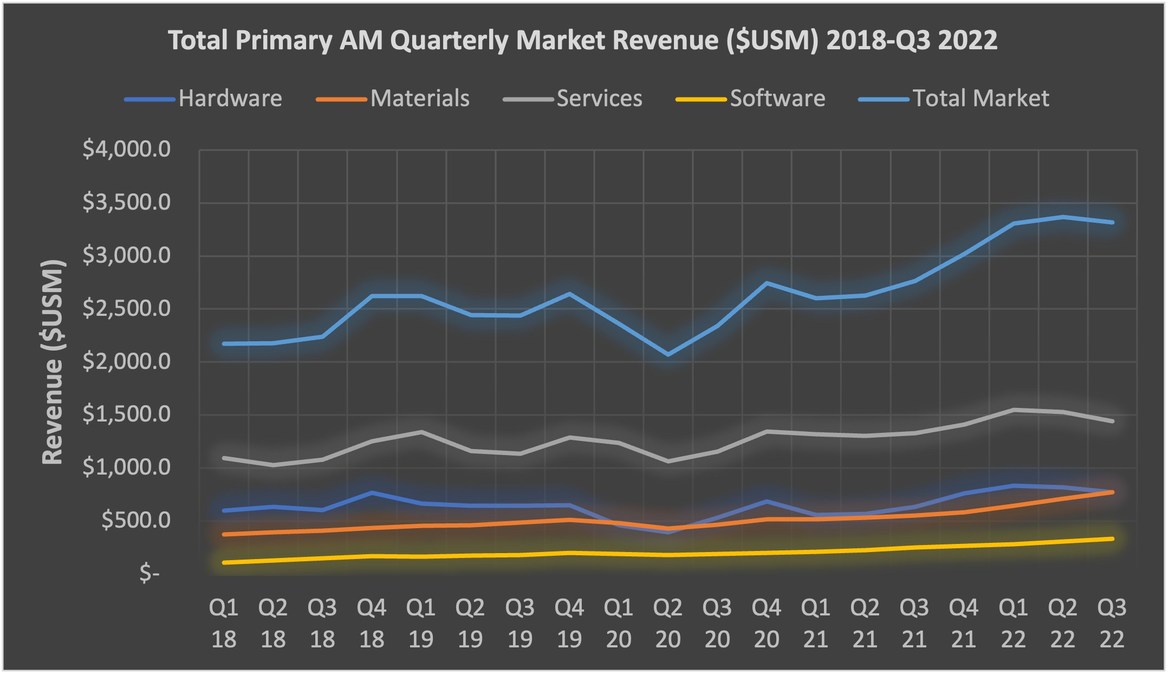The height and width of the screenshot is (675, 1169).
Task: Click the Hardware legend entry
Action: (204, 98)
